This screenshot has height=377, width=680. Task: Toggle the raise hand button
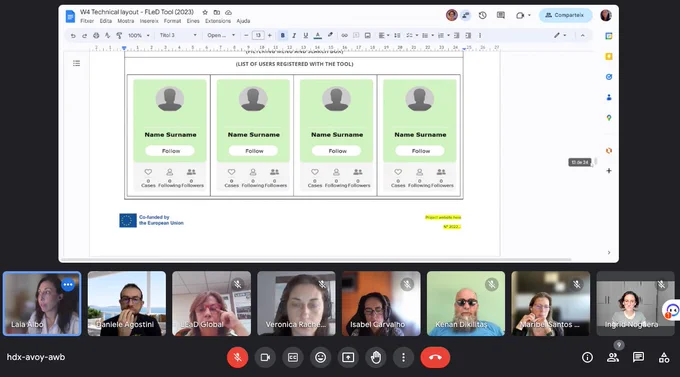[376, 357]
